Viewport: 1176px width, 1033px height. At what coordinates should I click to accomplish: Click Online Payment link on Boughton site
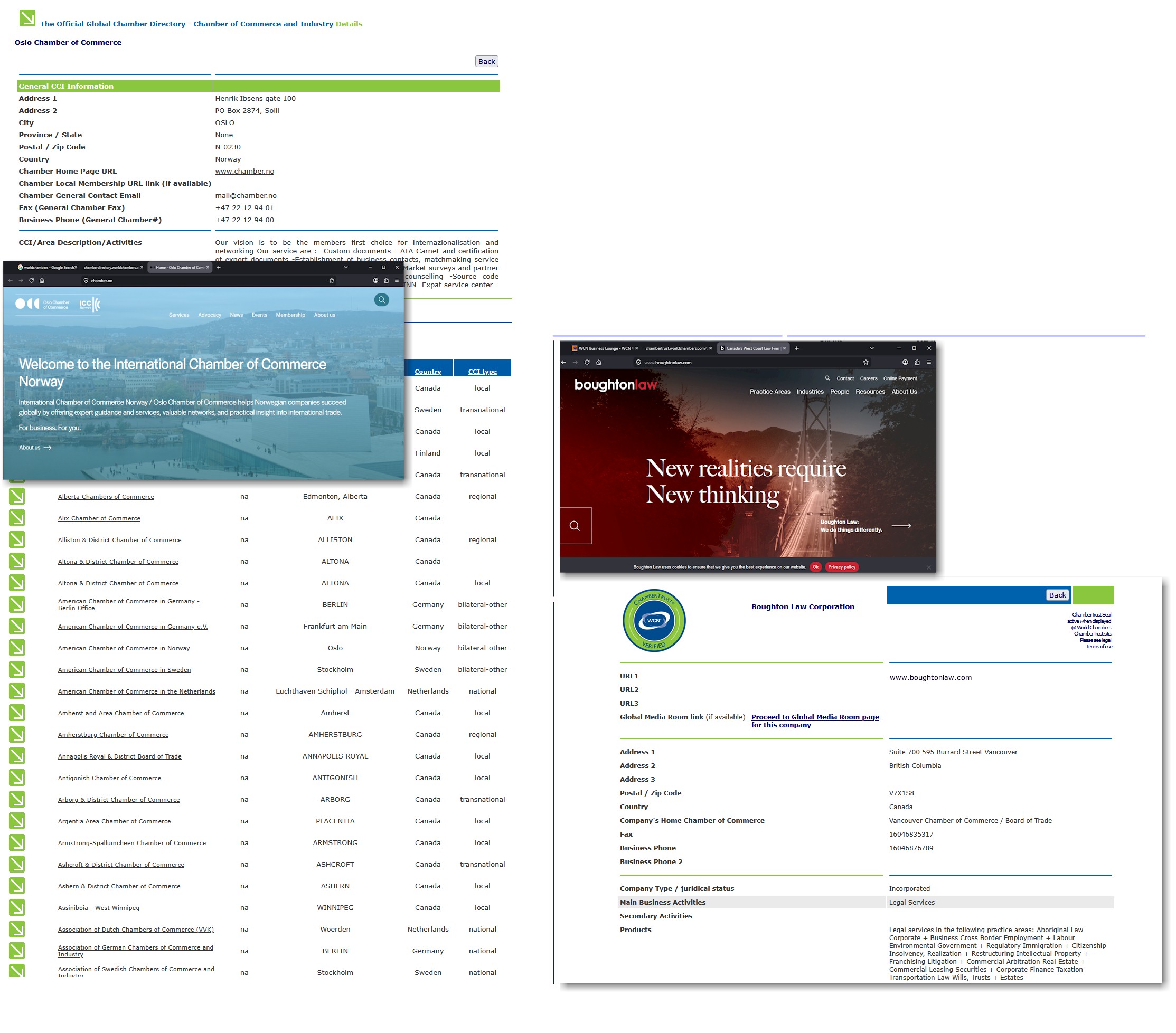coord(900,378)
